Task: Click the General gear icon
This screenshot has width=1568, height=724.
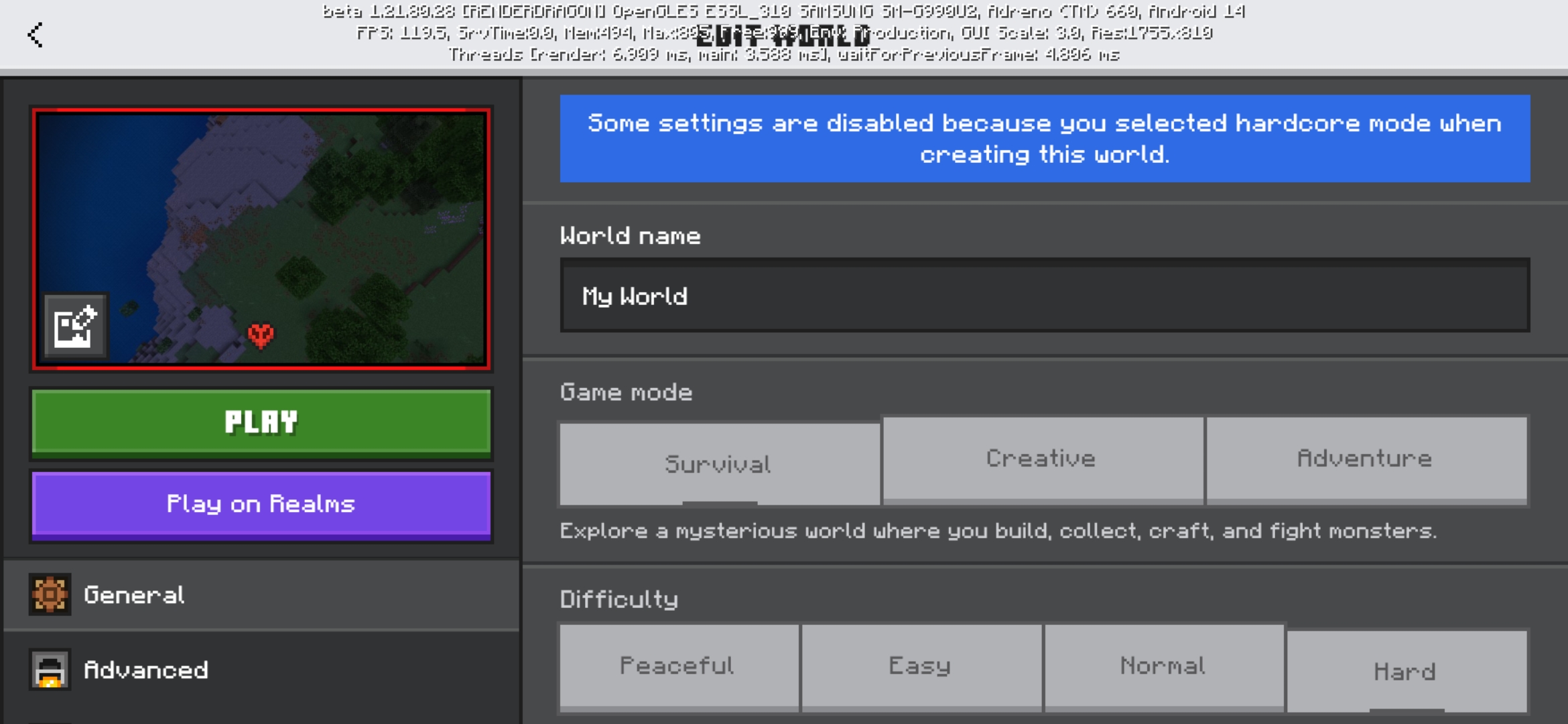Action: 50,595
